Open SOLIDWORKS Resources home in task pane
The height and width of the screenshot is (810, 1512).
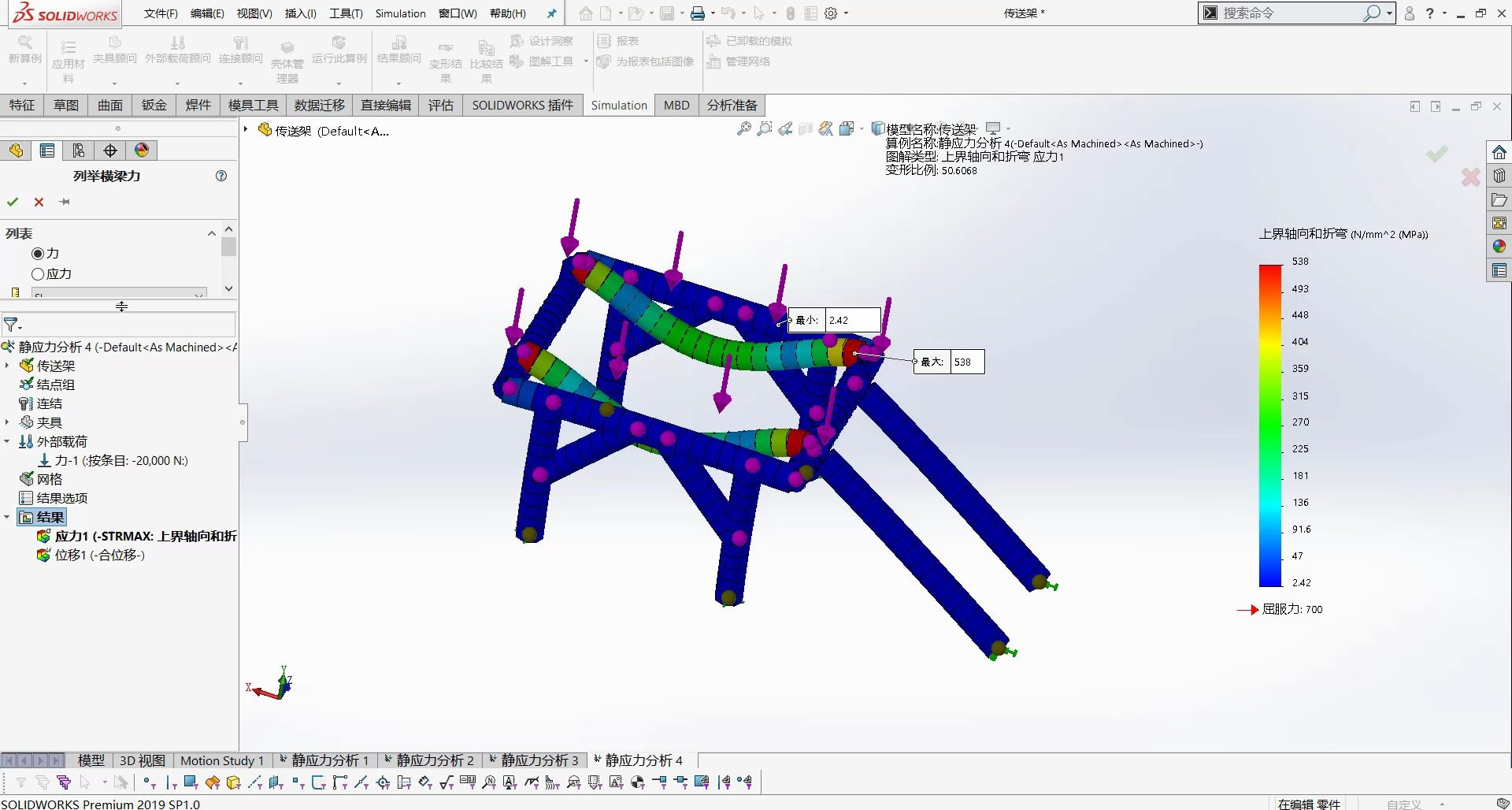click(x=1499, y=152)
